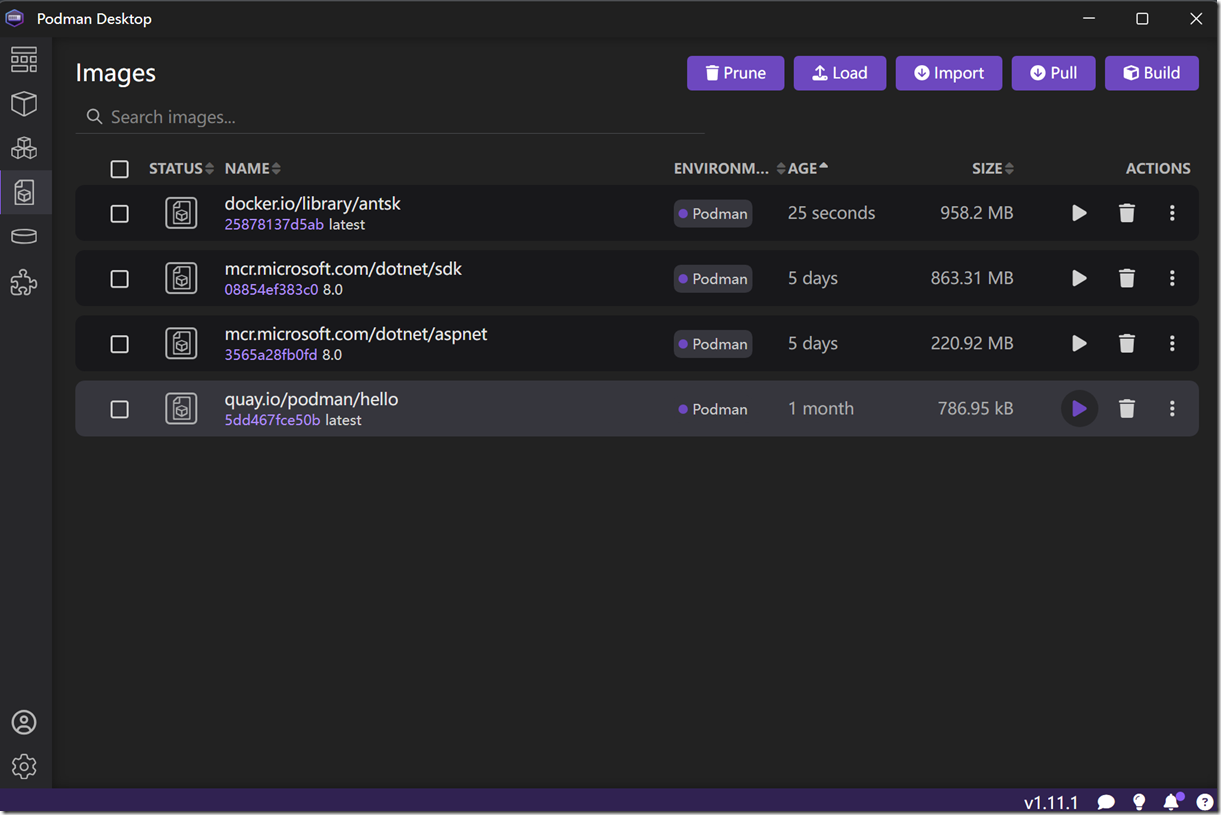This screenshot has height=815, width=1221.
Task: Run the mcr.microsoft.com/dotnet/sdk image
Action: pyautogui.click(x=1079, y=278)
